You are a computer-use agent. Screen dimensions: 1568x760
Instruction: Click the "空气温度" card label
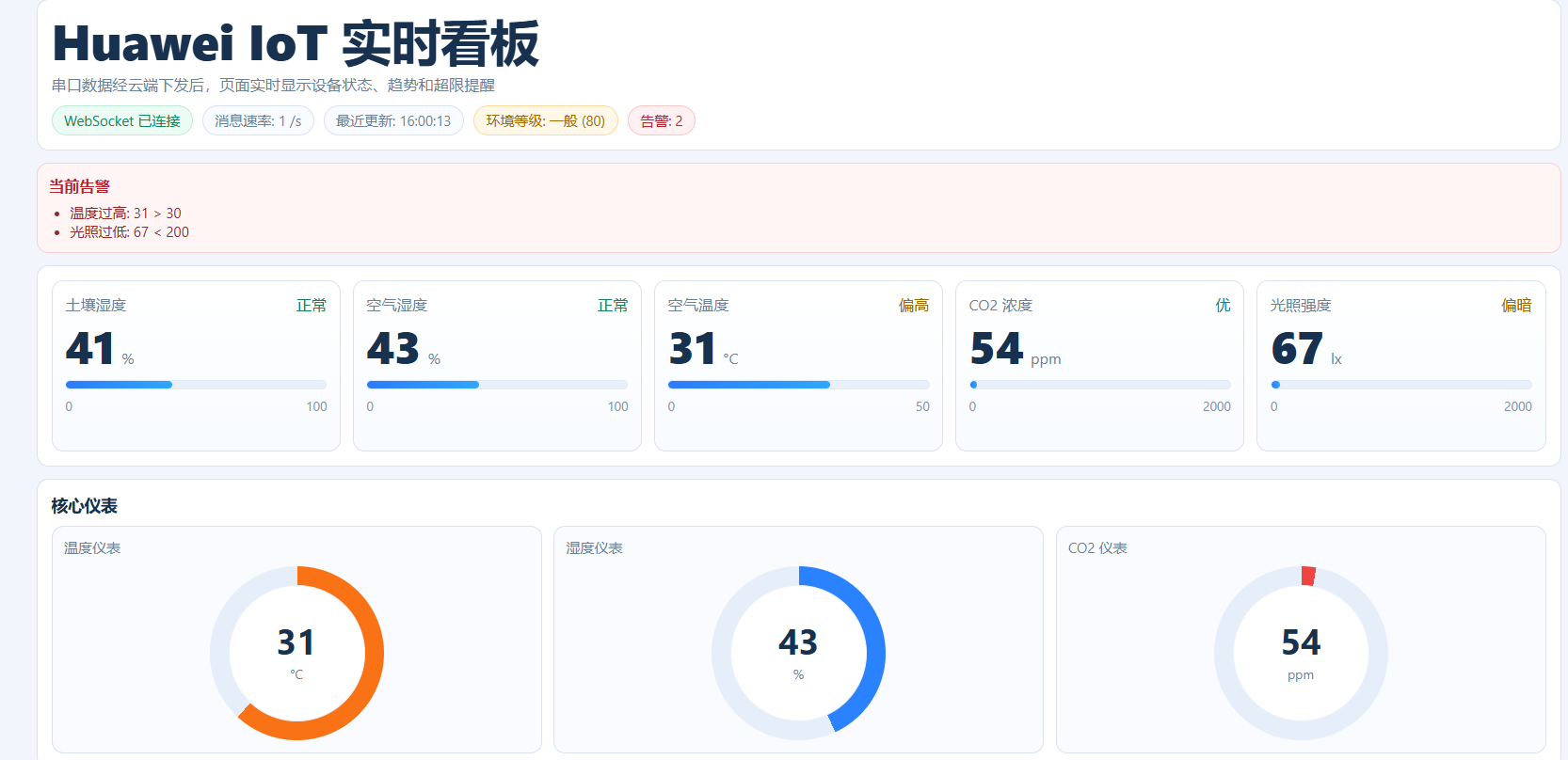pyautogui.click(x=698, y=306)
